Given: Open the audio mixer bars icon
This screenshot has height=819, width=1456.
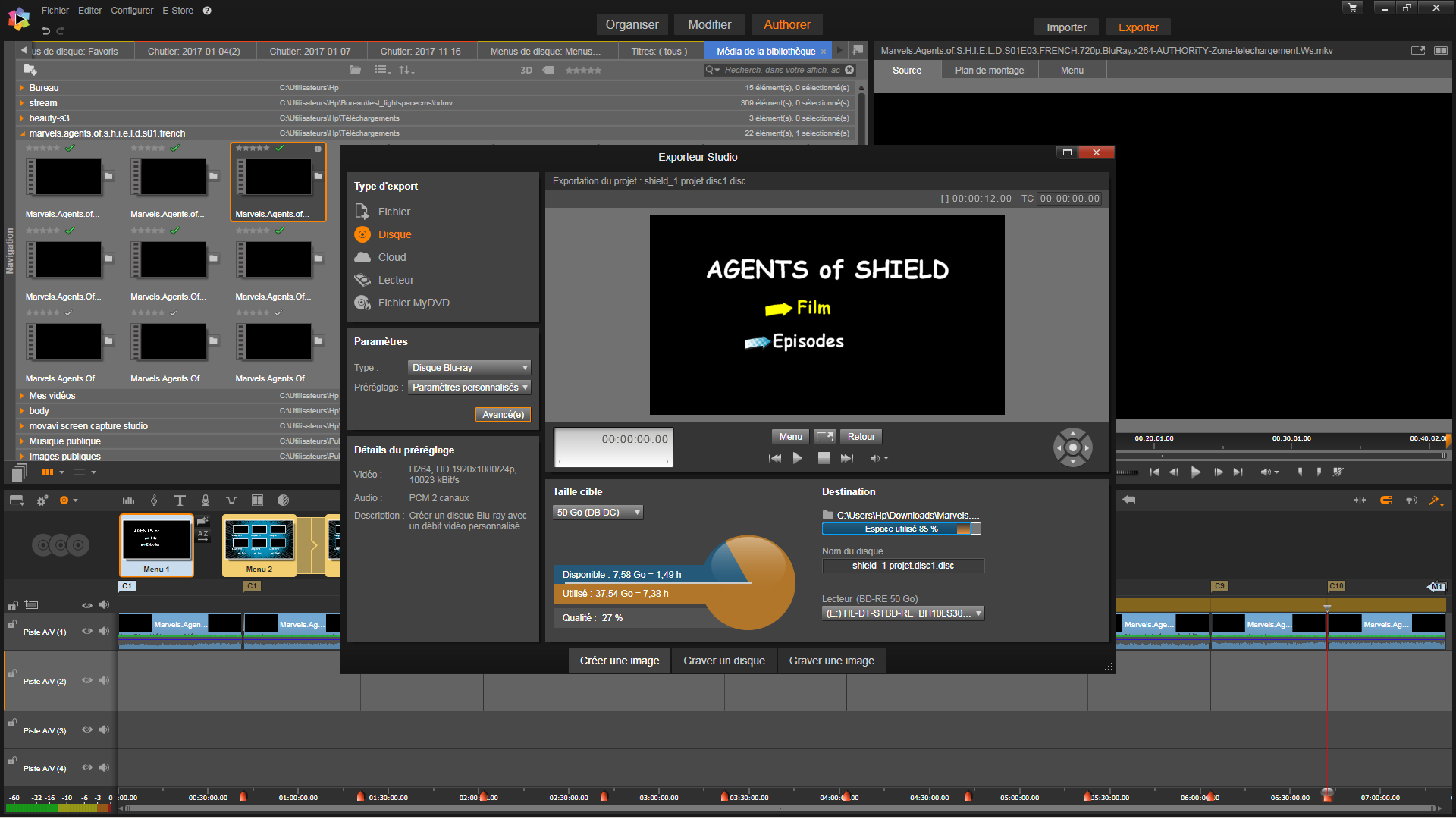Looking at the screenshot, I should coord(128,500).
